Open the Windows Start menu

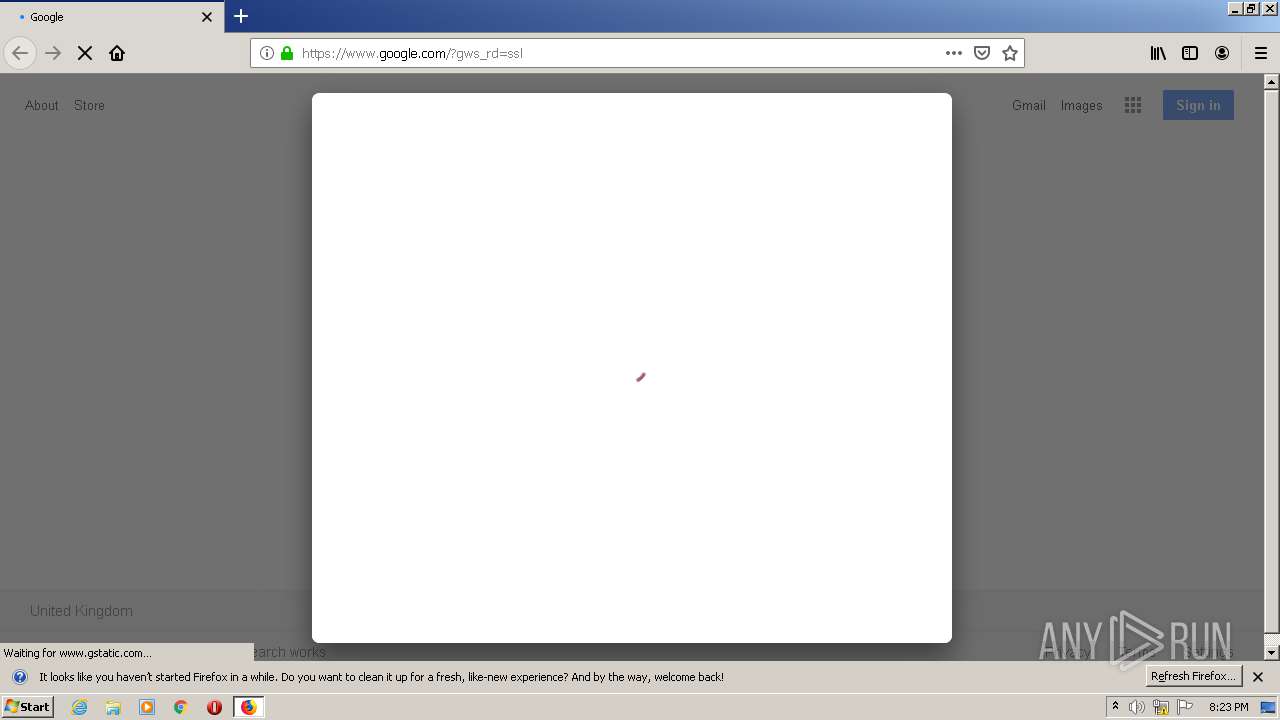pyautogui.click(x=27, y=706)
